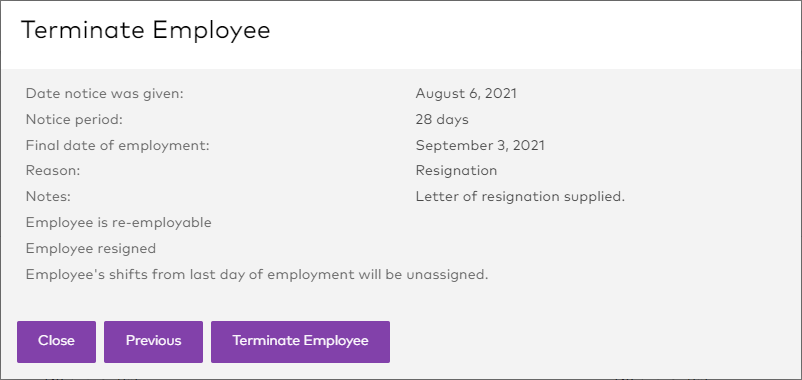Click the 'Letter of resignation supplied.' note

[520, 197]
